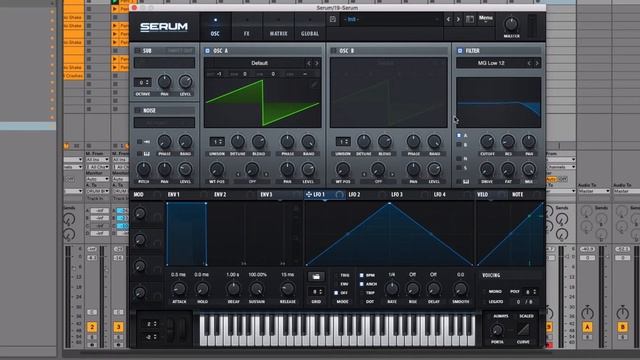Toggle filter routing for oscillator A
640x360 pixels.
pos(459,135)
